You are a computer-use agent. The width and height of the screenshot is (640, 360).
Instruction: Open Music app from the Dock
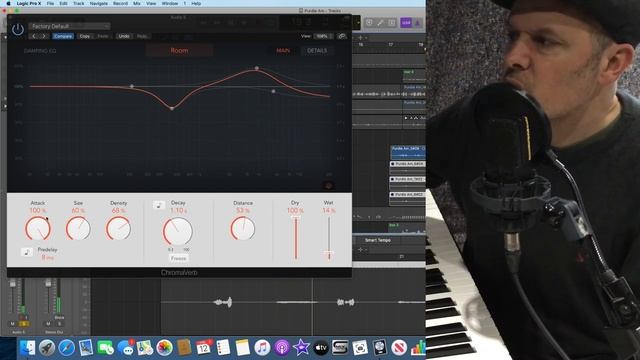click(262, 348)
